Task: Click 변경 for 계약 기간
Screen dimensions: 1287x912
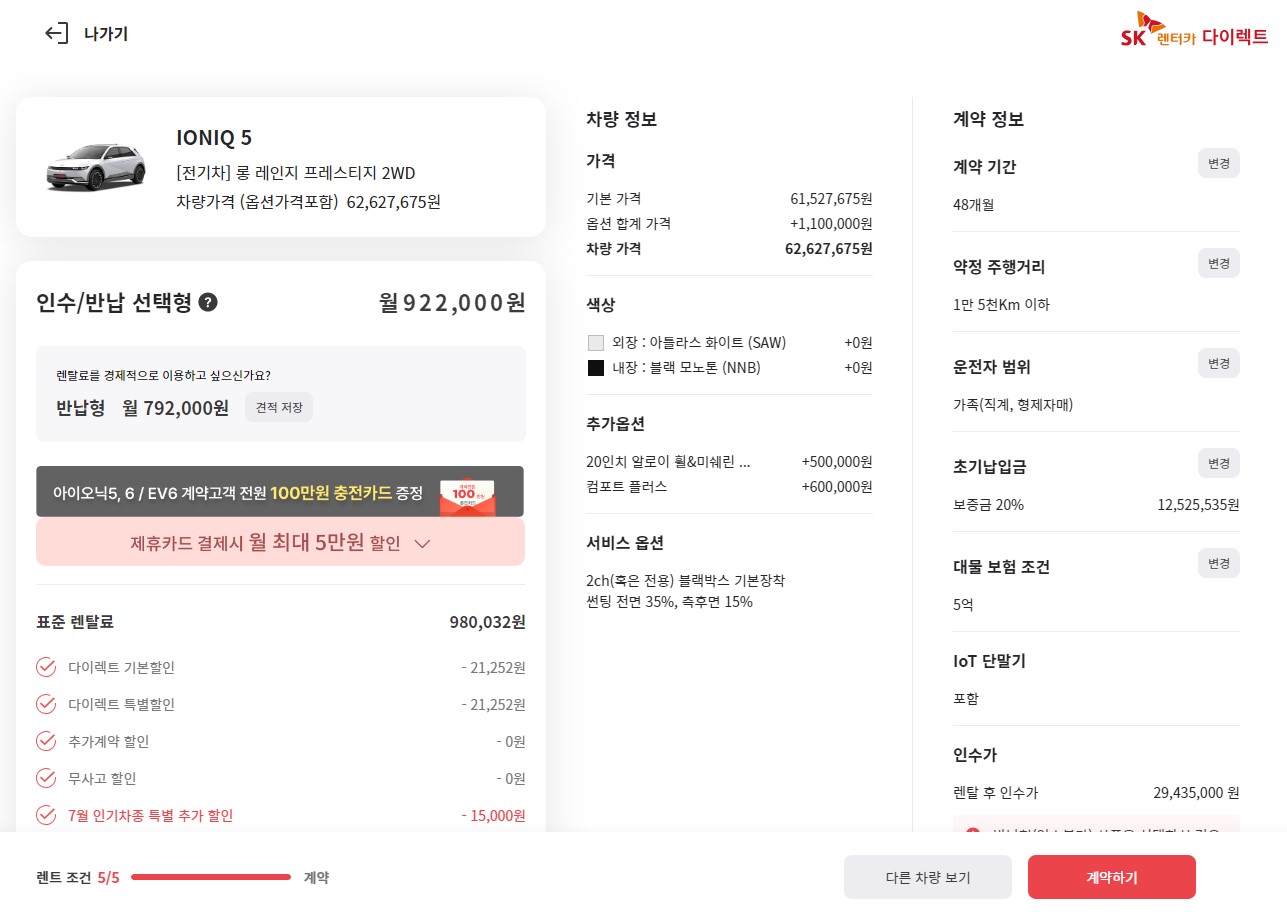Action: coord(1218,163)
